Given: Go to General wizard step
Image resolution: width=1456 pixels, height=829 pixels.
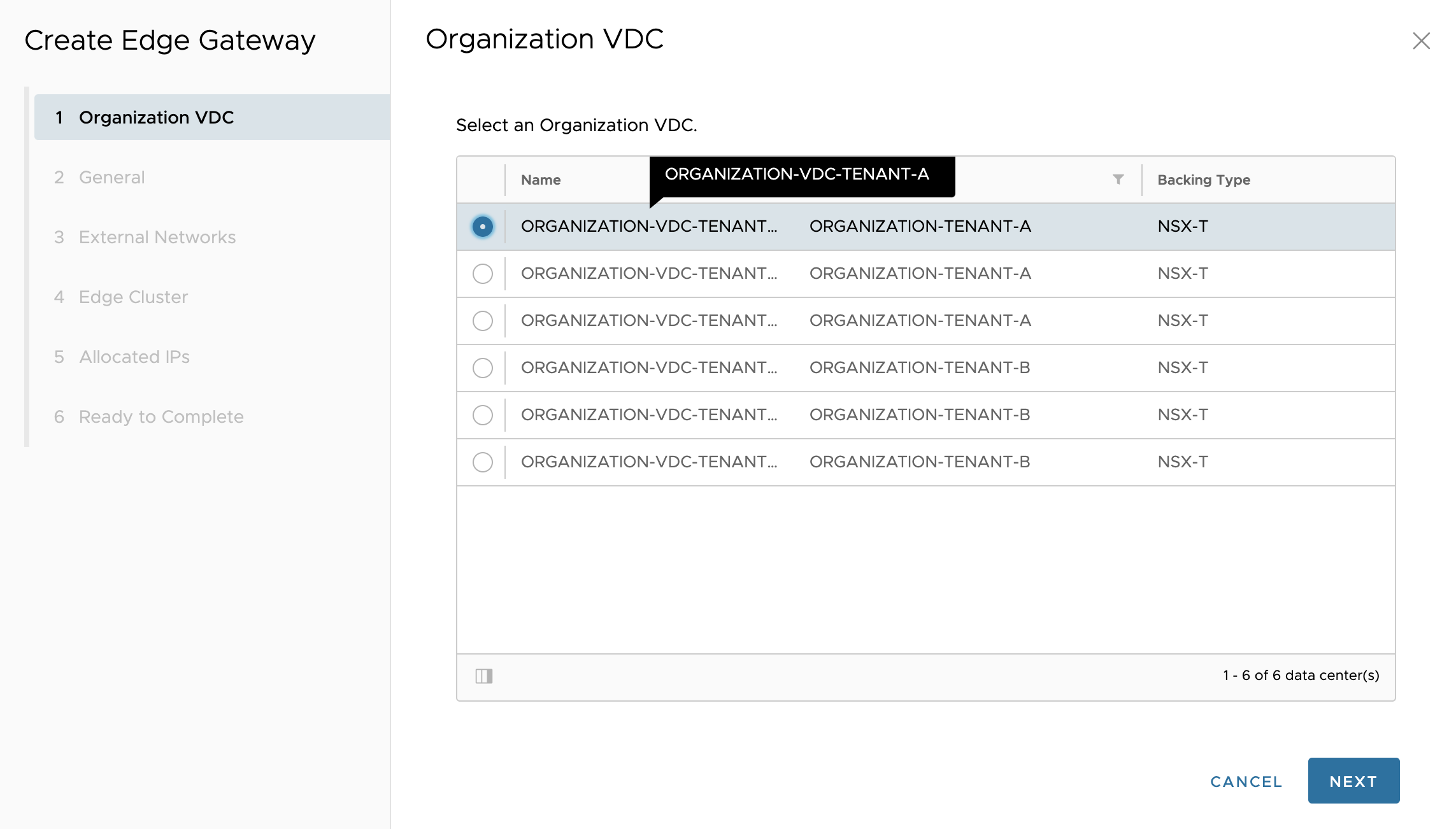Looking at the screenshot, I should pos(111,178).
